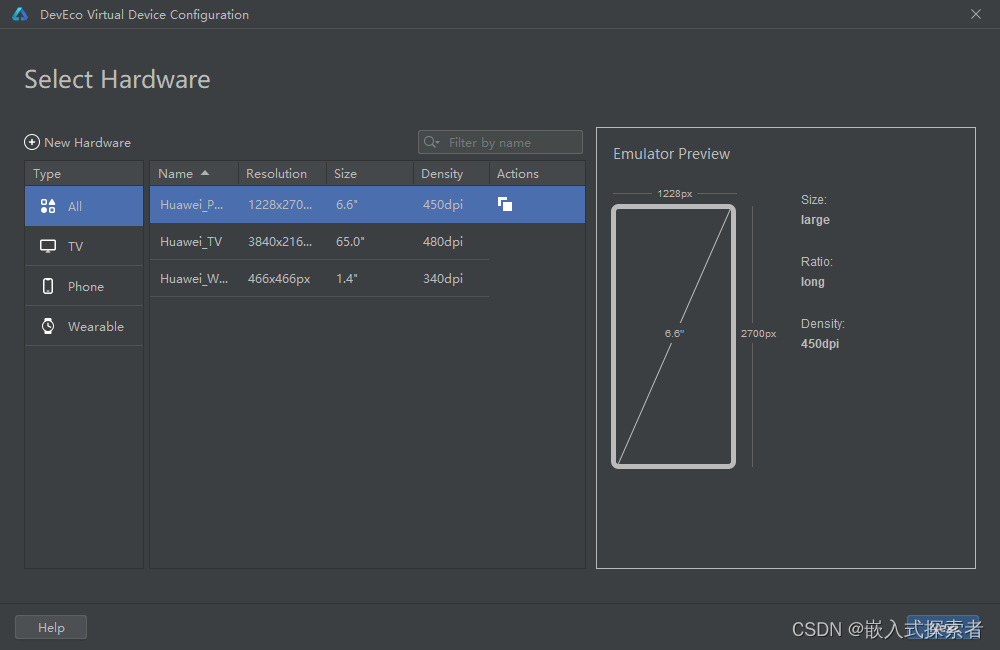Click the Actions column header
This screenshot has height=650, width=1000.
tap(537, 174)
